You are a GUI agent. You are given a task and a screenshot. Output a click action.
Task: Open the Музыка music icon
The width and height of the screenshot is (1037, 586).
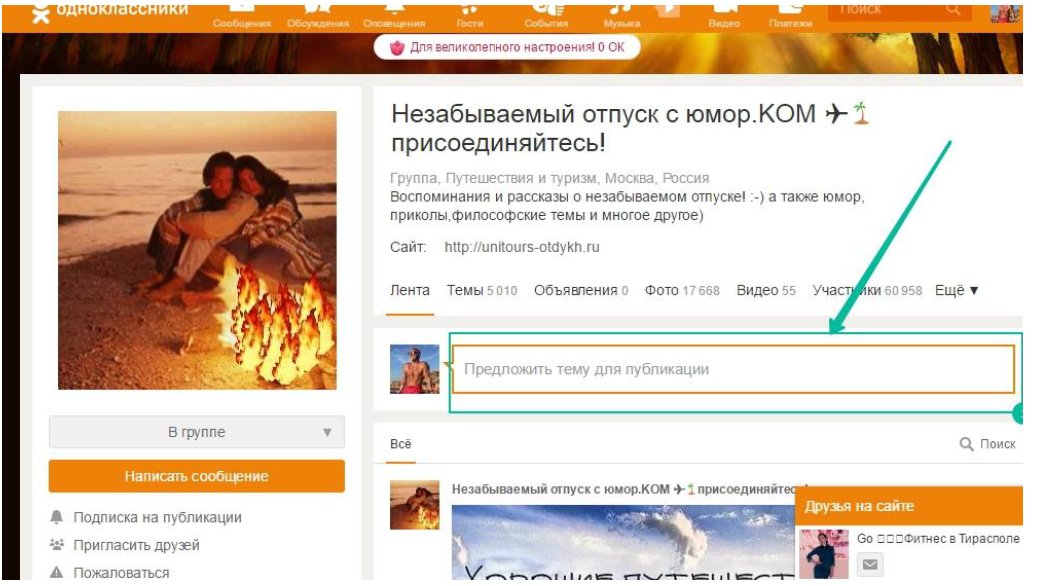pyautogui.click(x=622, y=16)
